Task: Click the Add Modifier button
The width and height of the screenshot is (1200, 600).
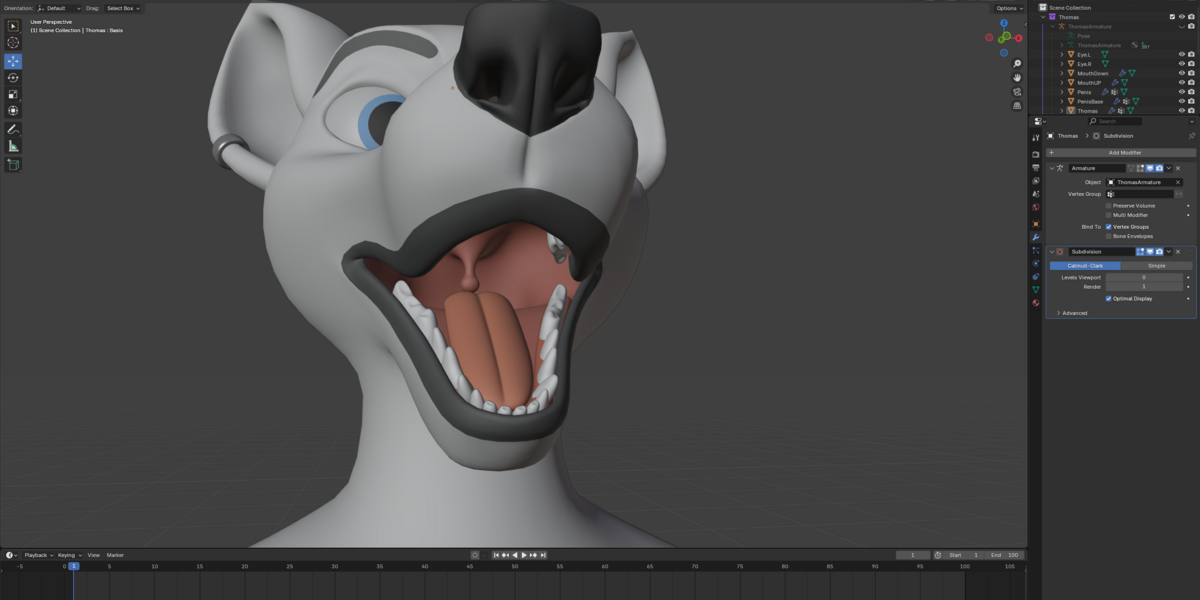Action: (1120, 152)
